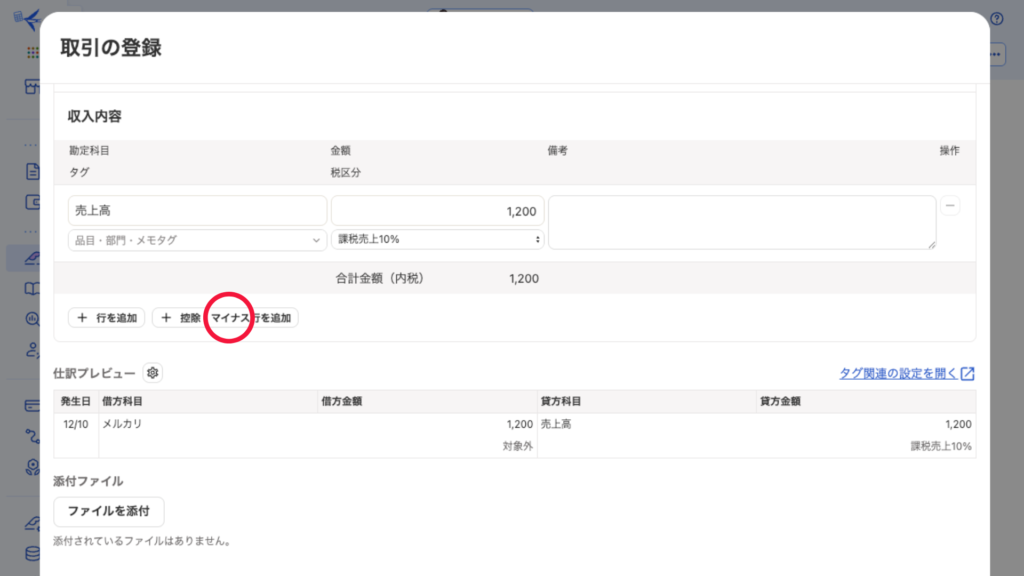Remove the row with the minus icon
This screenshot has width=1024, height=576.
(950, 206)
